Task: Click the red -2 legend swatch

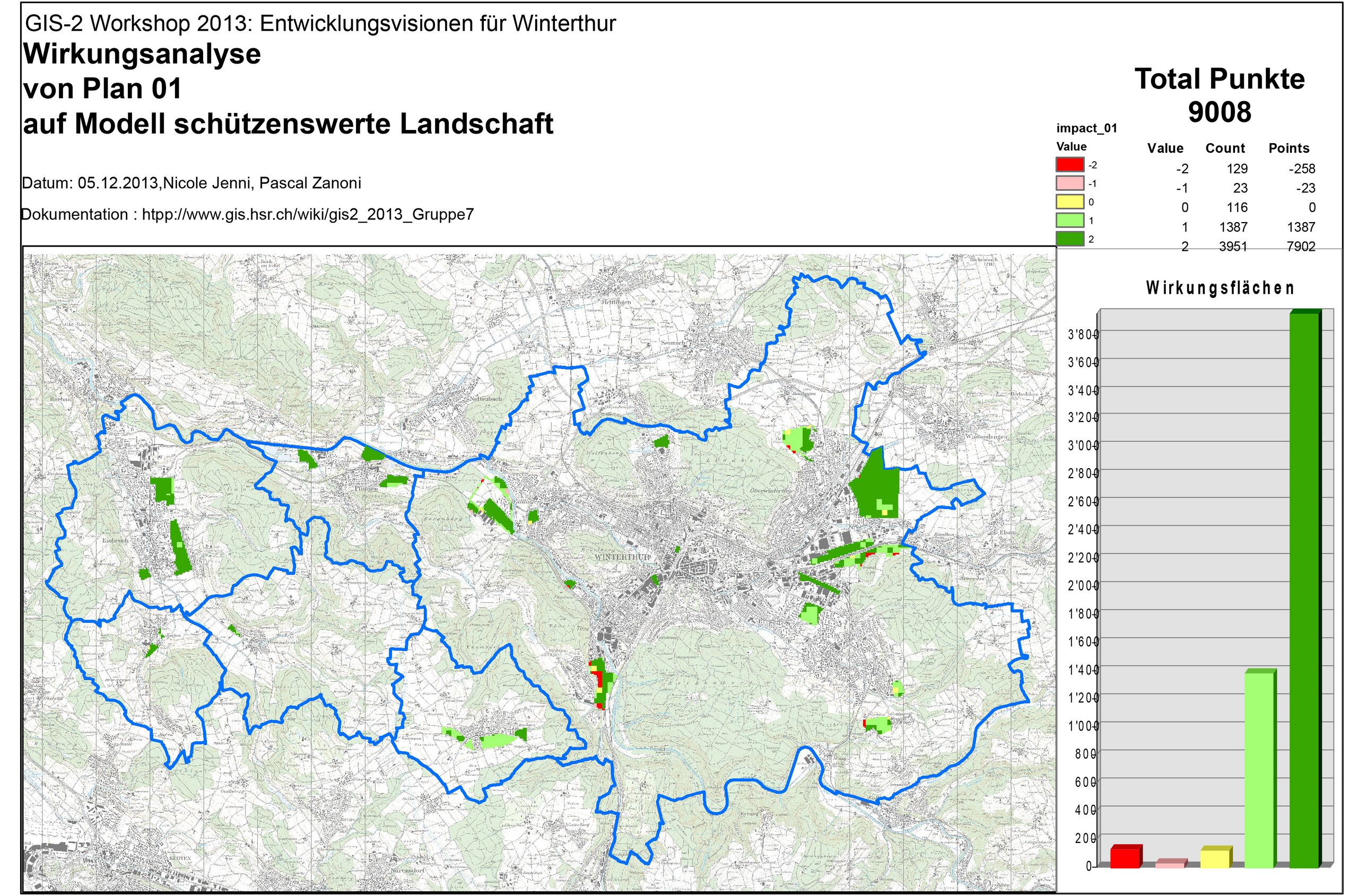Action: coord(1069,164)
